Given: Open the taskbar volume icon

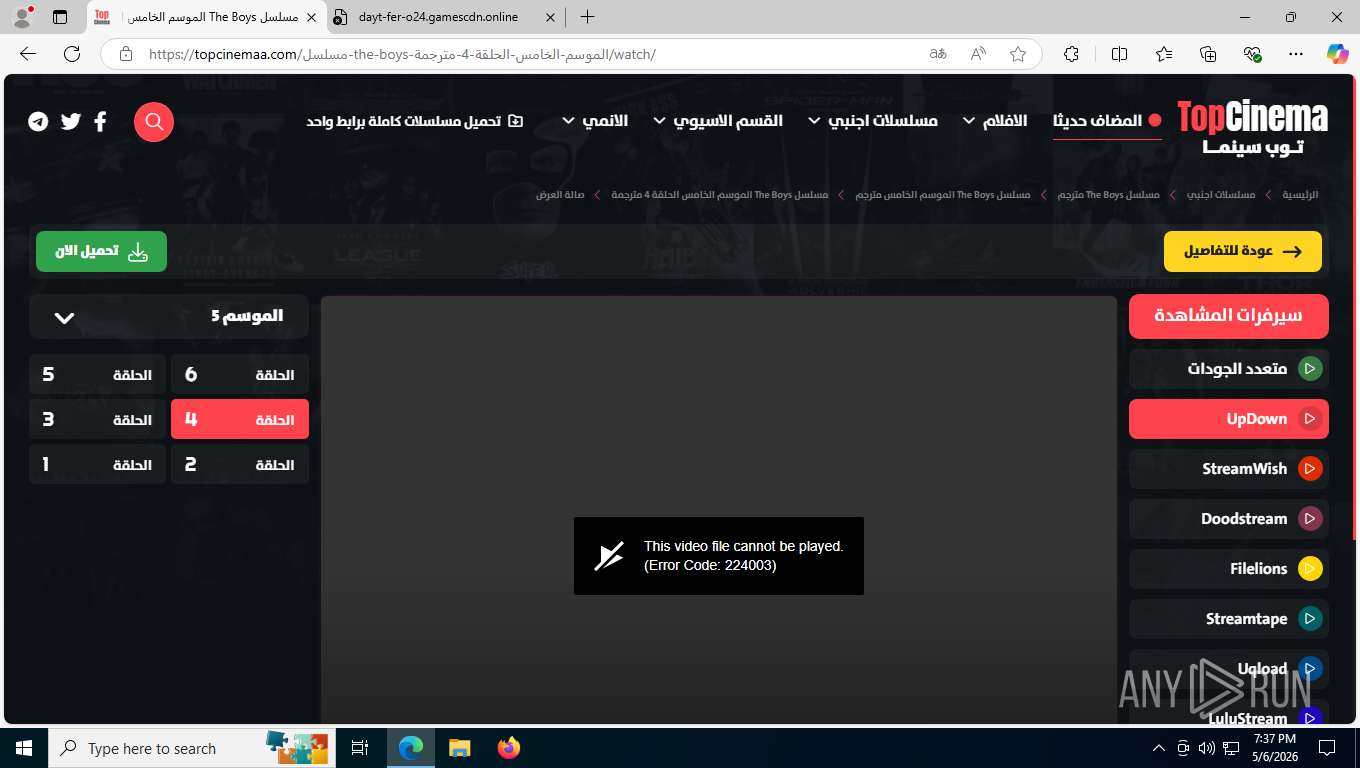Looking at the screenshot, I should 1207,748.
